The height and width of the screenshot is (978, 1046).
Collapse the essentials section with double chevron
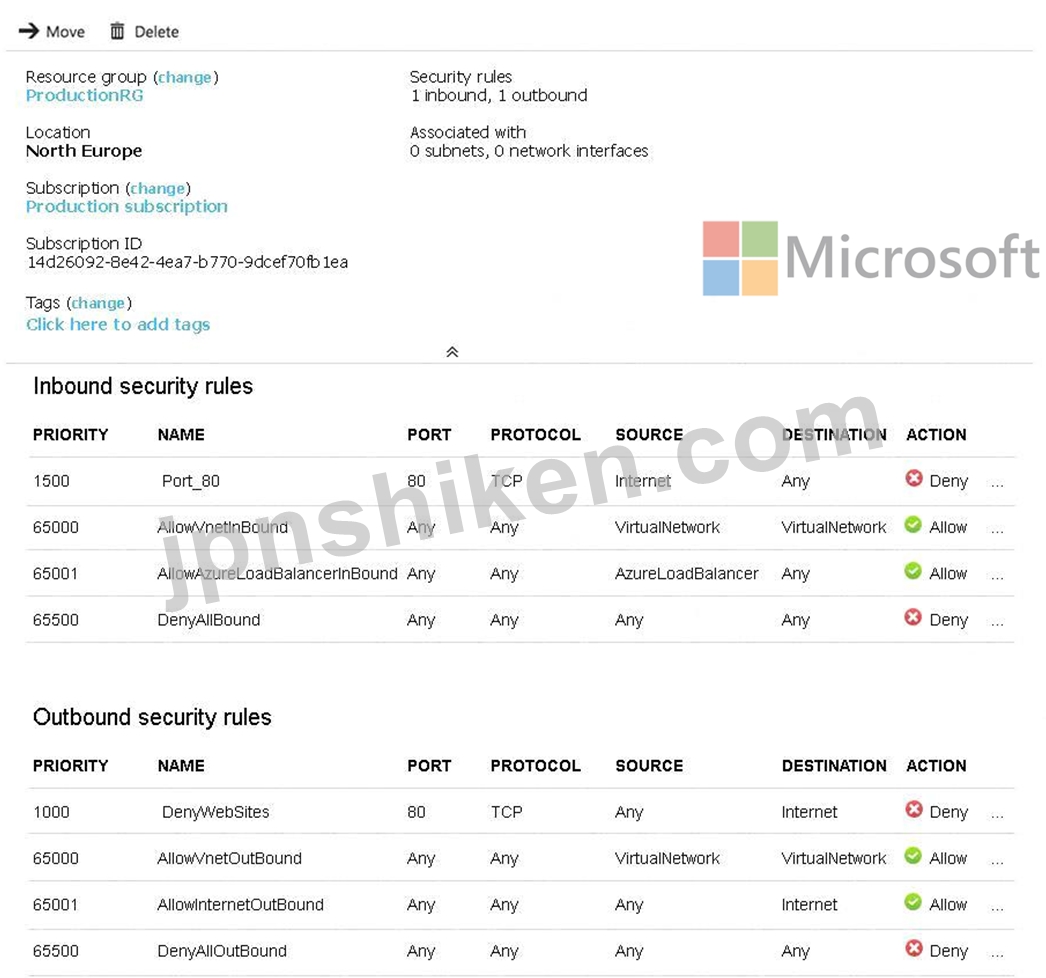point(452,352)
